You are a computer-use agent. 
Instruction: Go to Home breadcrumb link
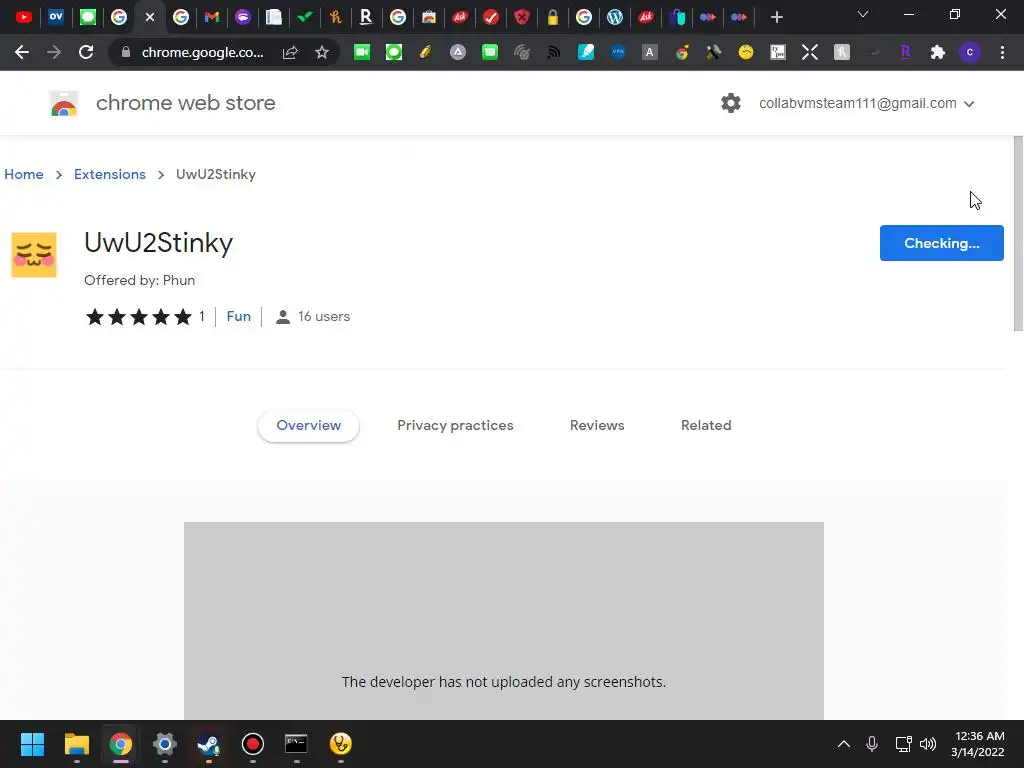point(24,174)
